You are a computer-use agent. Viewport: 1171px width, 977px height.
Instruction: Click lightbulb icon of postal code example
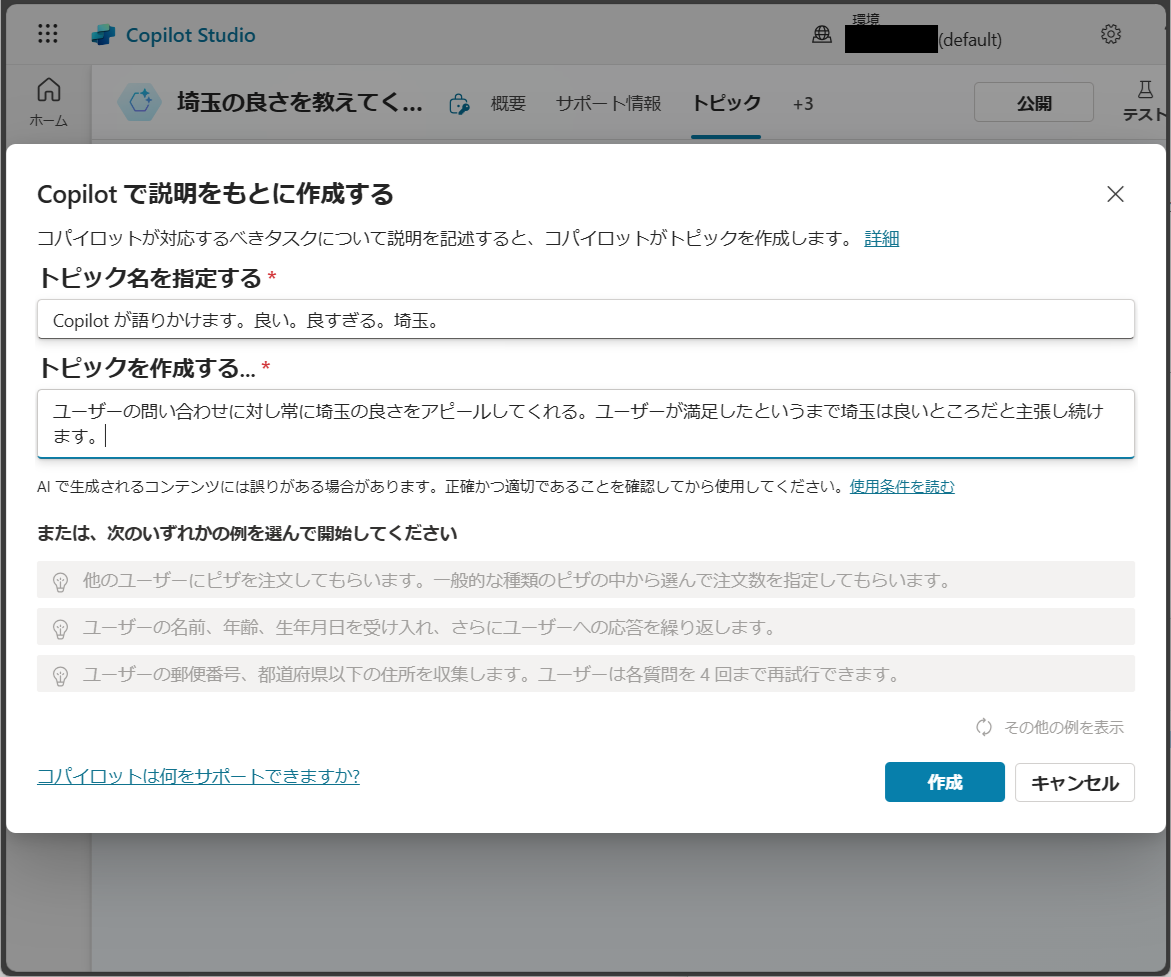(x=60, y=676)
